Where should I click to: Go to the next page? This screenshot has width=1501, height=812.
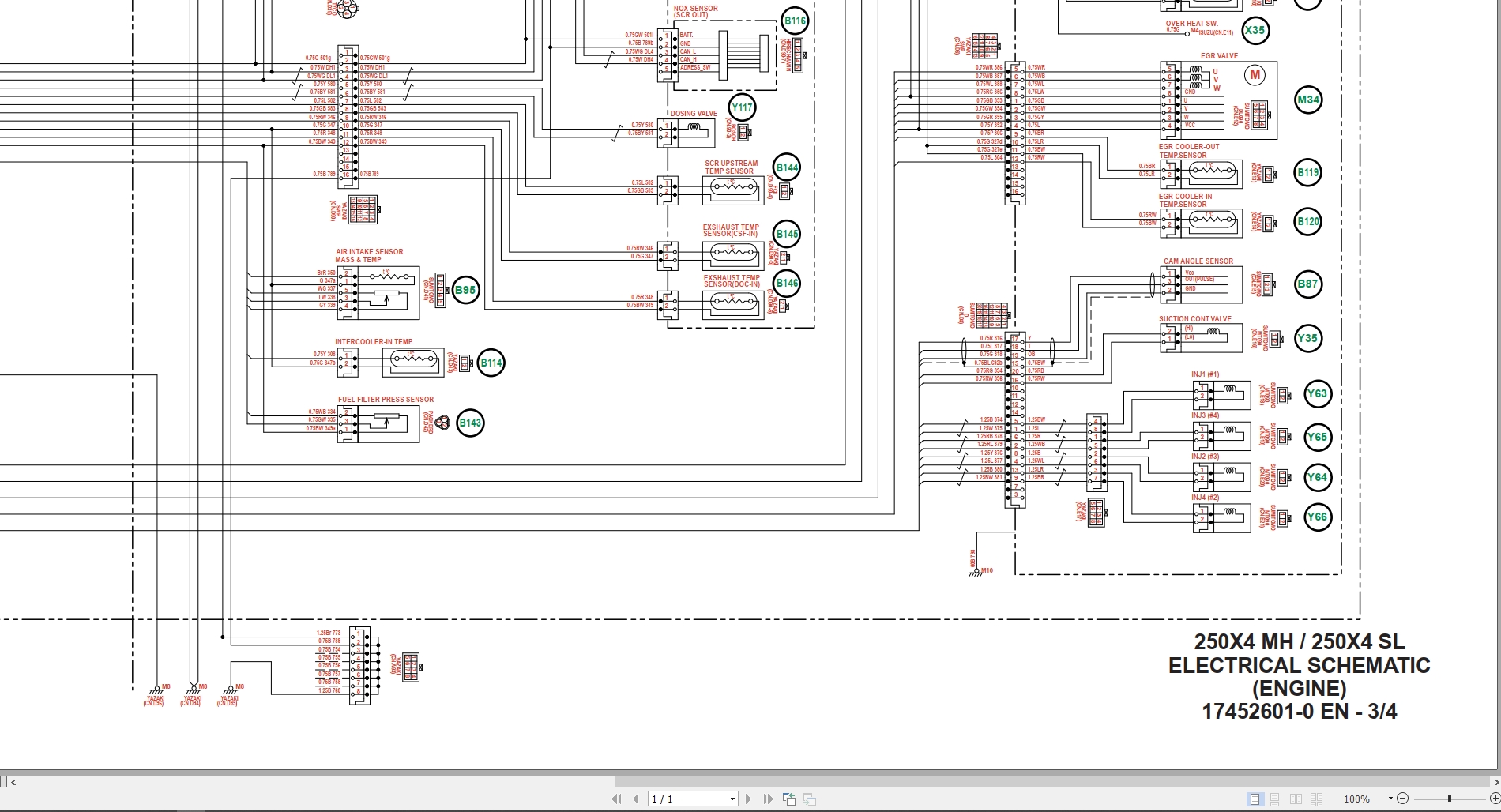click(x=748, y=799)
